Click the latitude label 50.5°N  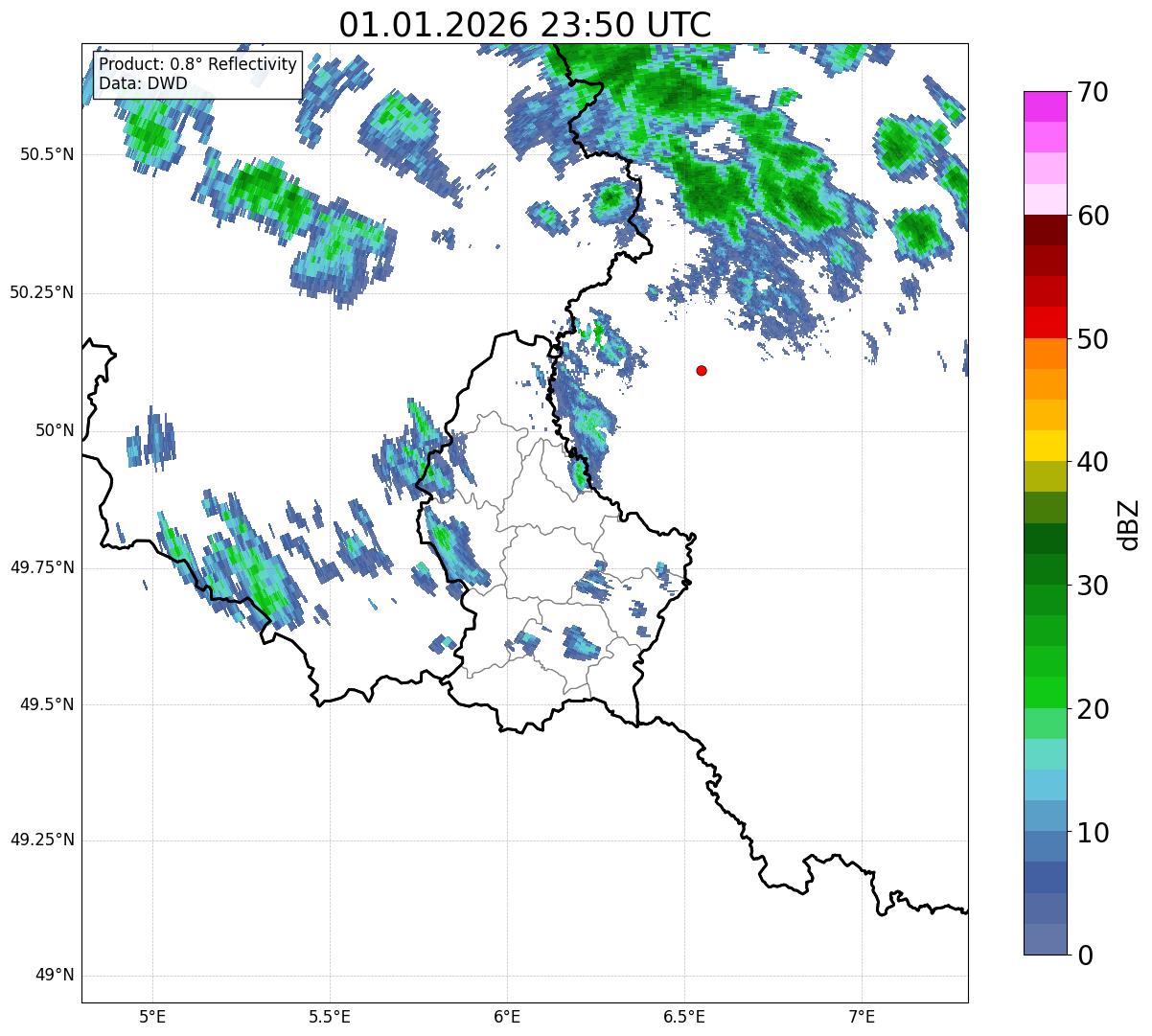click(47, 154)
